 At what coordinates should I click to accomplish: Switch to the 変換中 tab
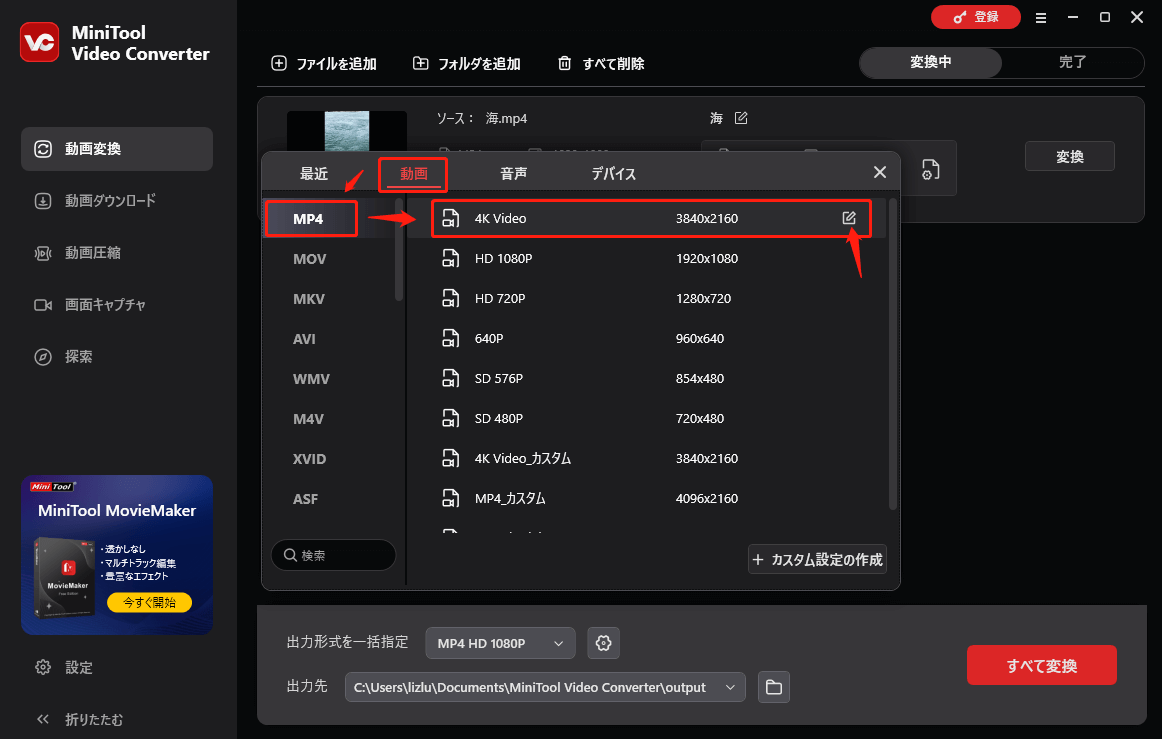click(x=931, y=62)
